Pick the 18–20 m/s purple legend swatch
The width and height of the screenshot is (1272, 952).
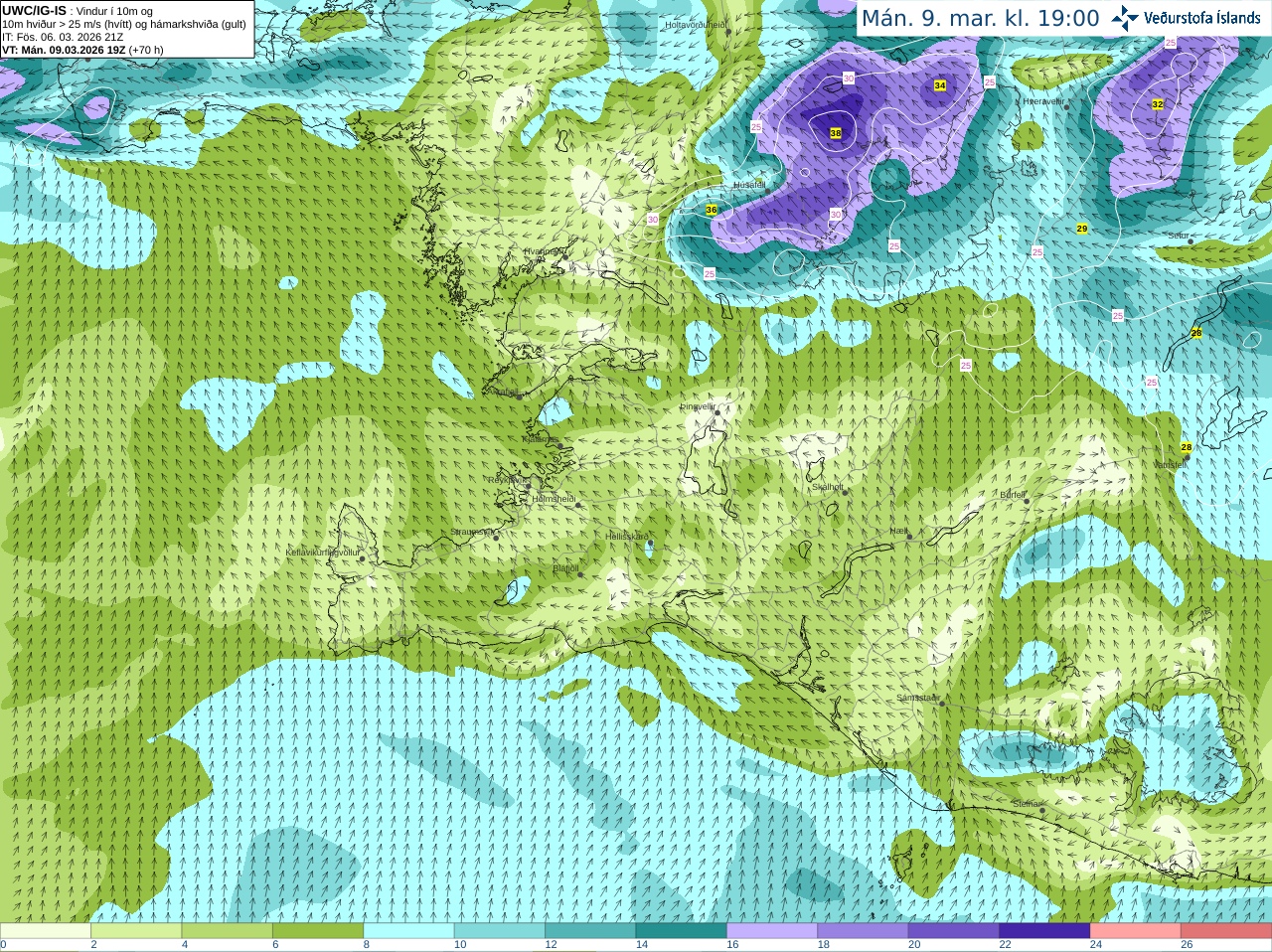click(863, 931)
